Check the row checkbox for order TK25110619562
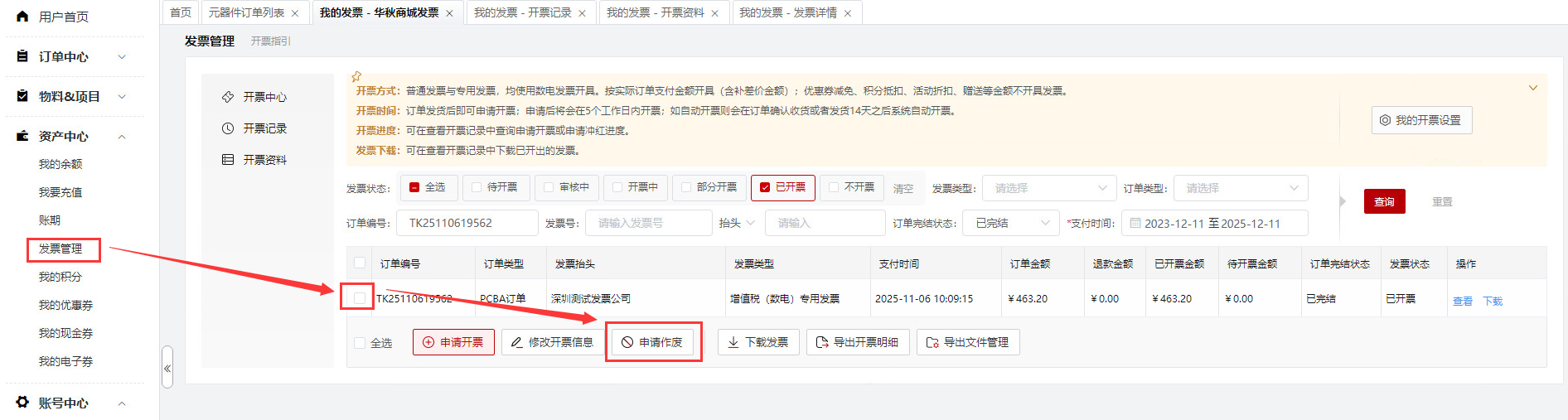The image size is (1568, 420). point(360,297)
